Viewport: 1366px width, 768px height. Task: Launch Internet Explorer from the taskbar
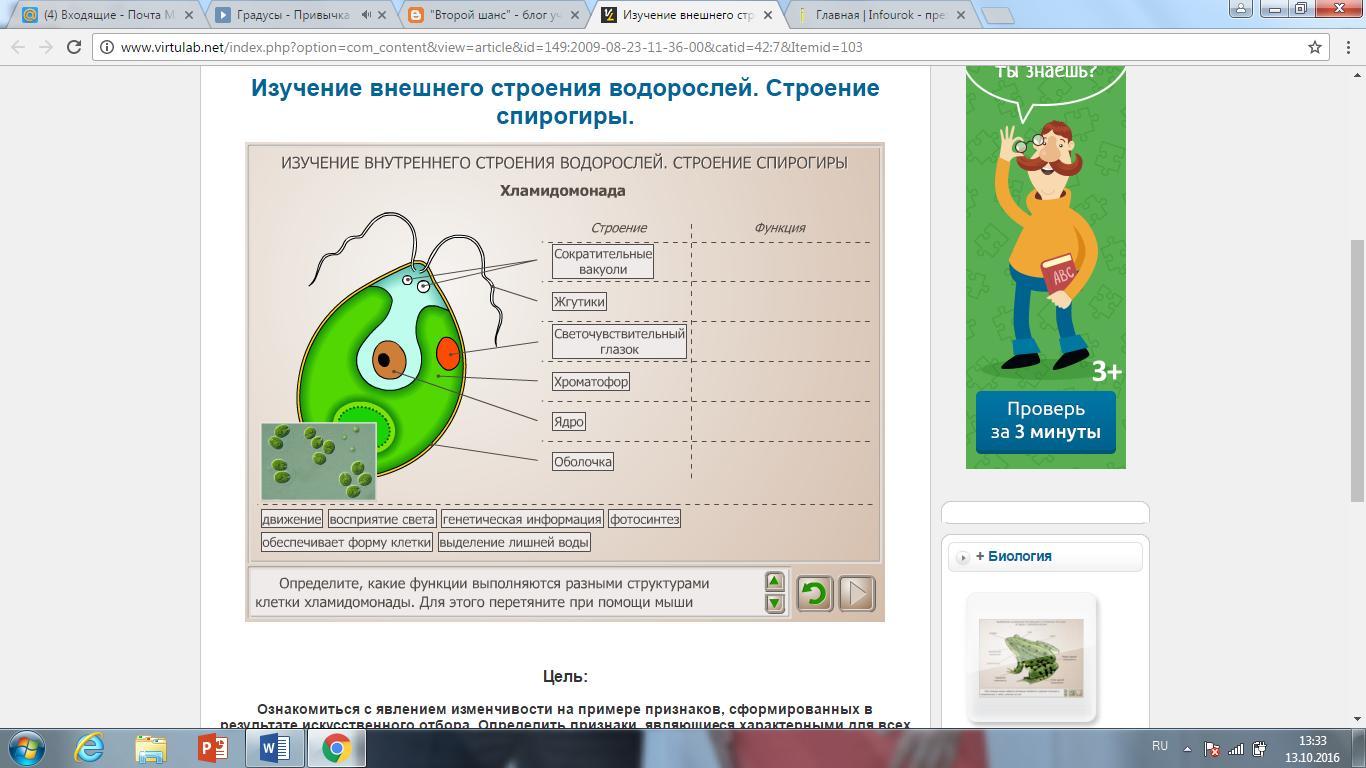[x=89, y=747]
